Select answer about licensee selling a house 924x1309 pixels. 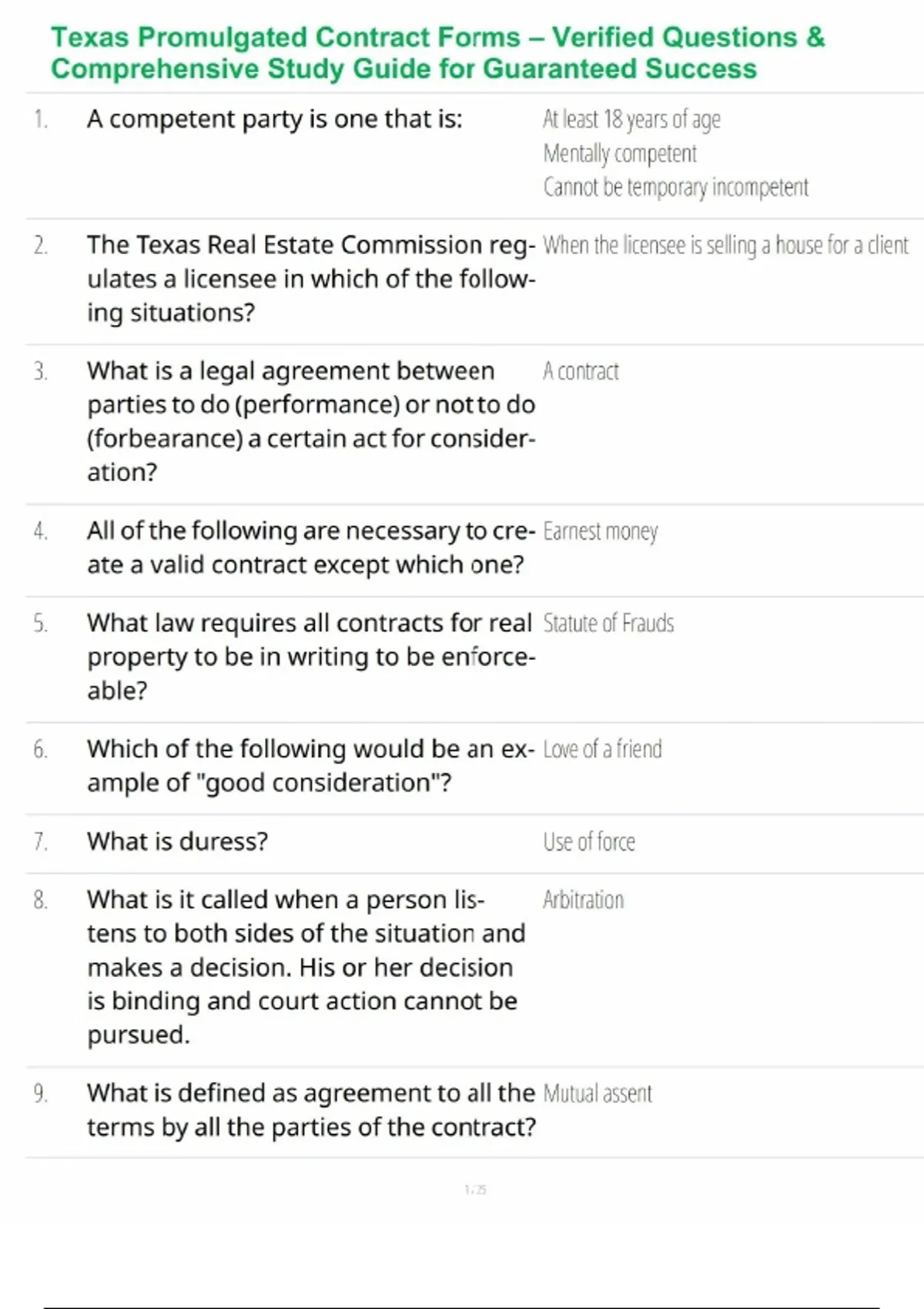tap(725, 245)
